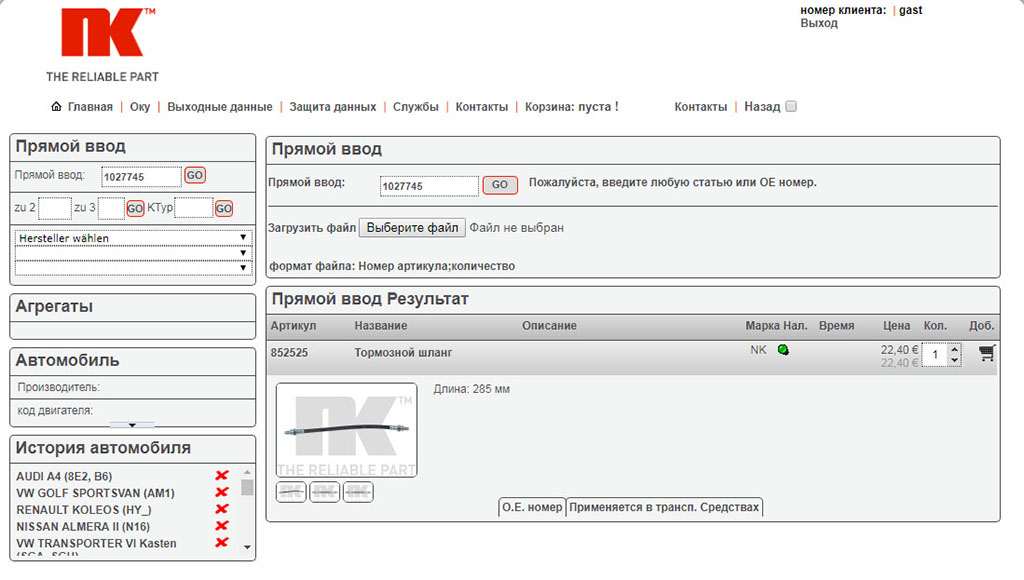The image size is (1024, 580).
Task: Open the О.Е. номер tab
Action: pos(532,508)
